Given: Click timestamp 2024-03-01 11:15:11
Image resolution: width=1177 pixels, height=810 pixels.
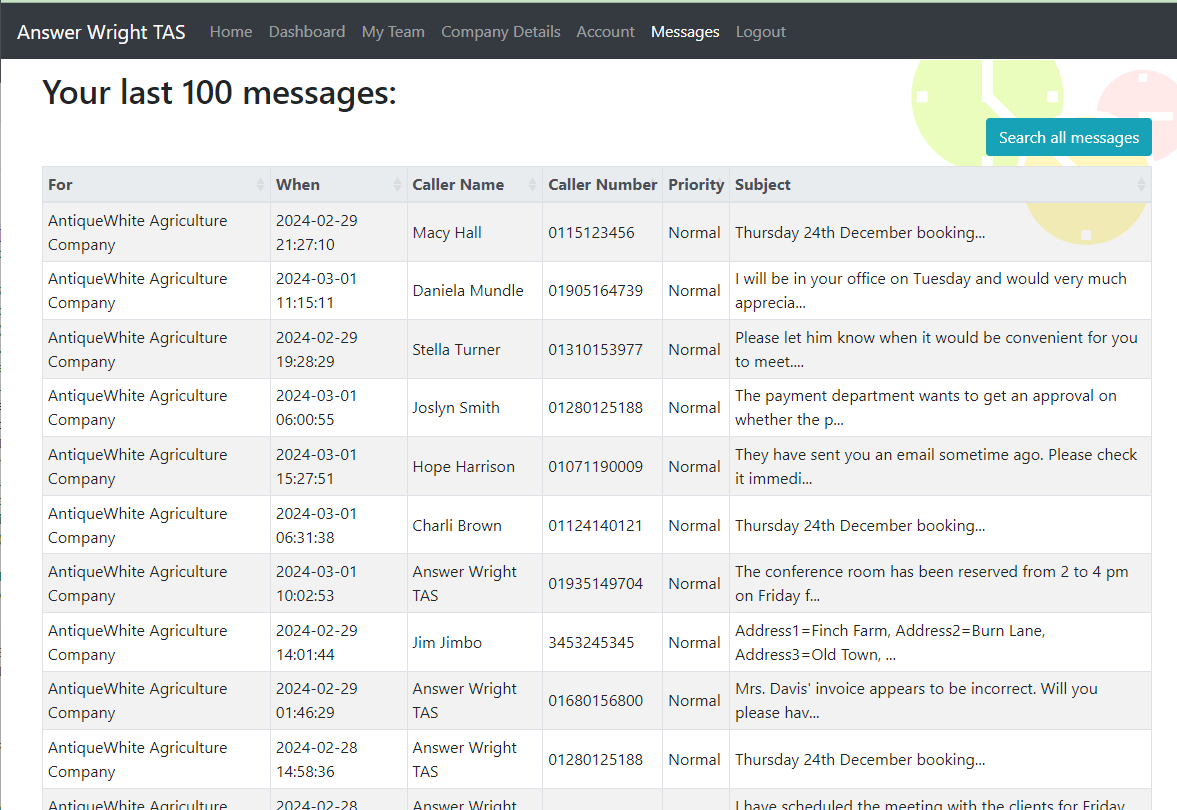Looking at the screenshot, I should click(x=316, y=291).
